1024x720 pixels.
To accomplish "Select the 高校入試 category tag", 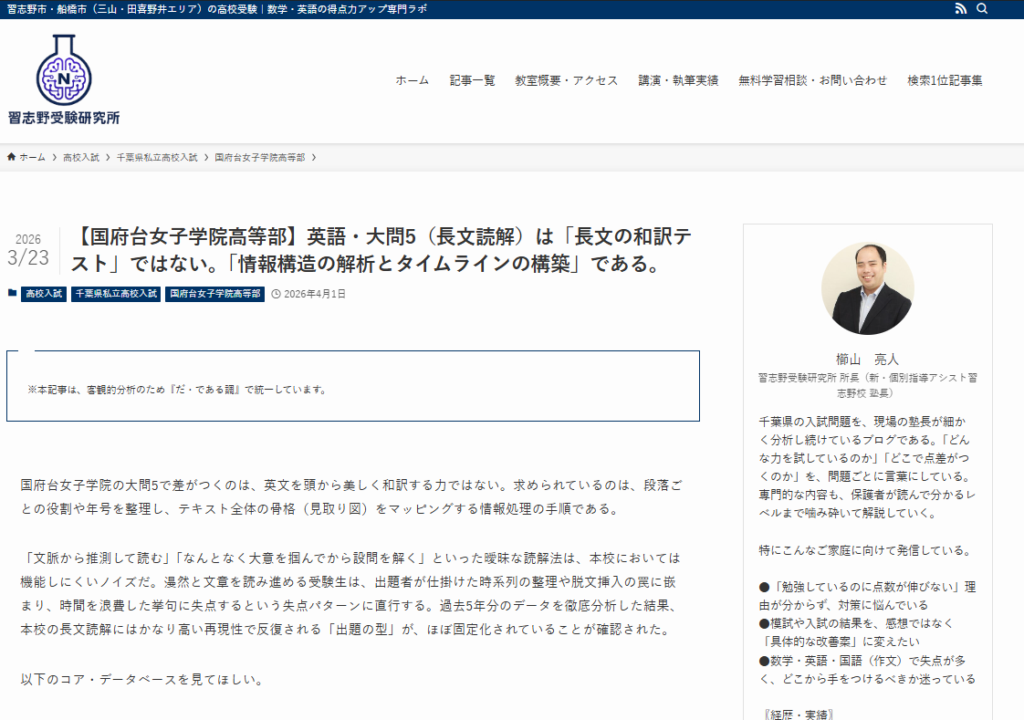I will click(x=43, y=294).
